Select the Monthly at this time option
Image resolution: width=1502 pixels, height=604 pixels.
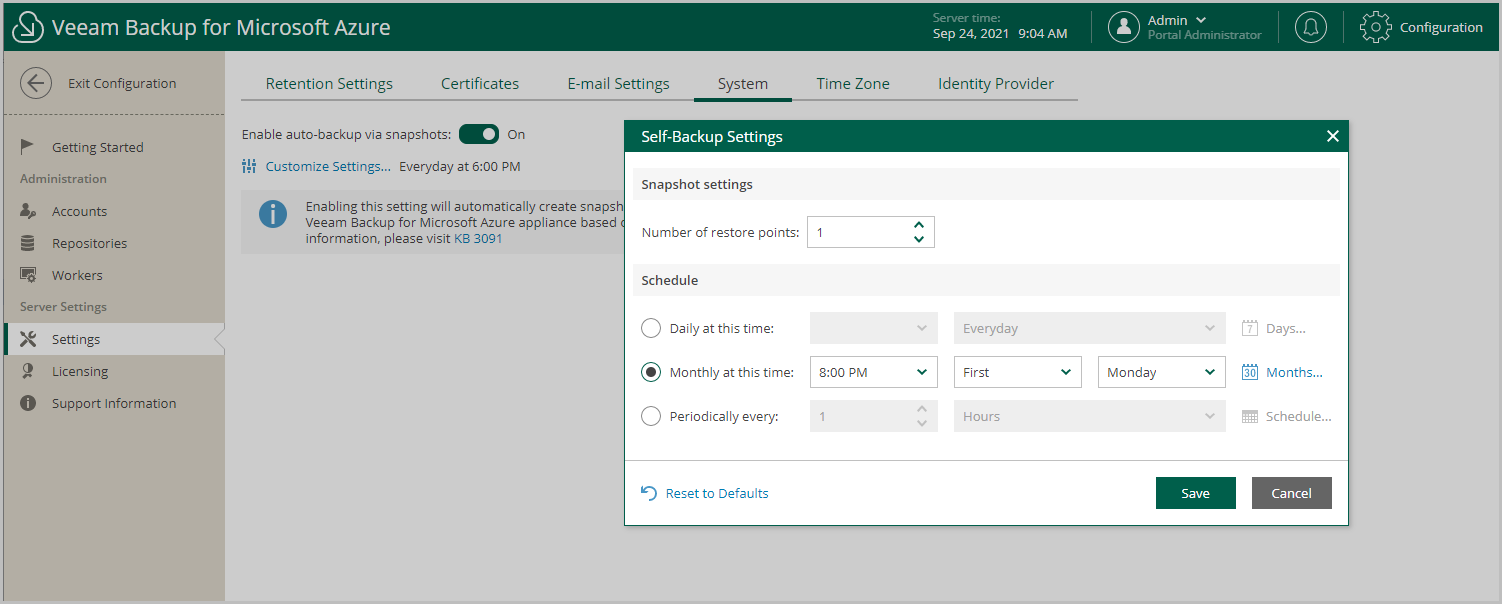651,372
